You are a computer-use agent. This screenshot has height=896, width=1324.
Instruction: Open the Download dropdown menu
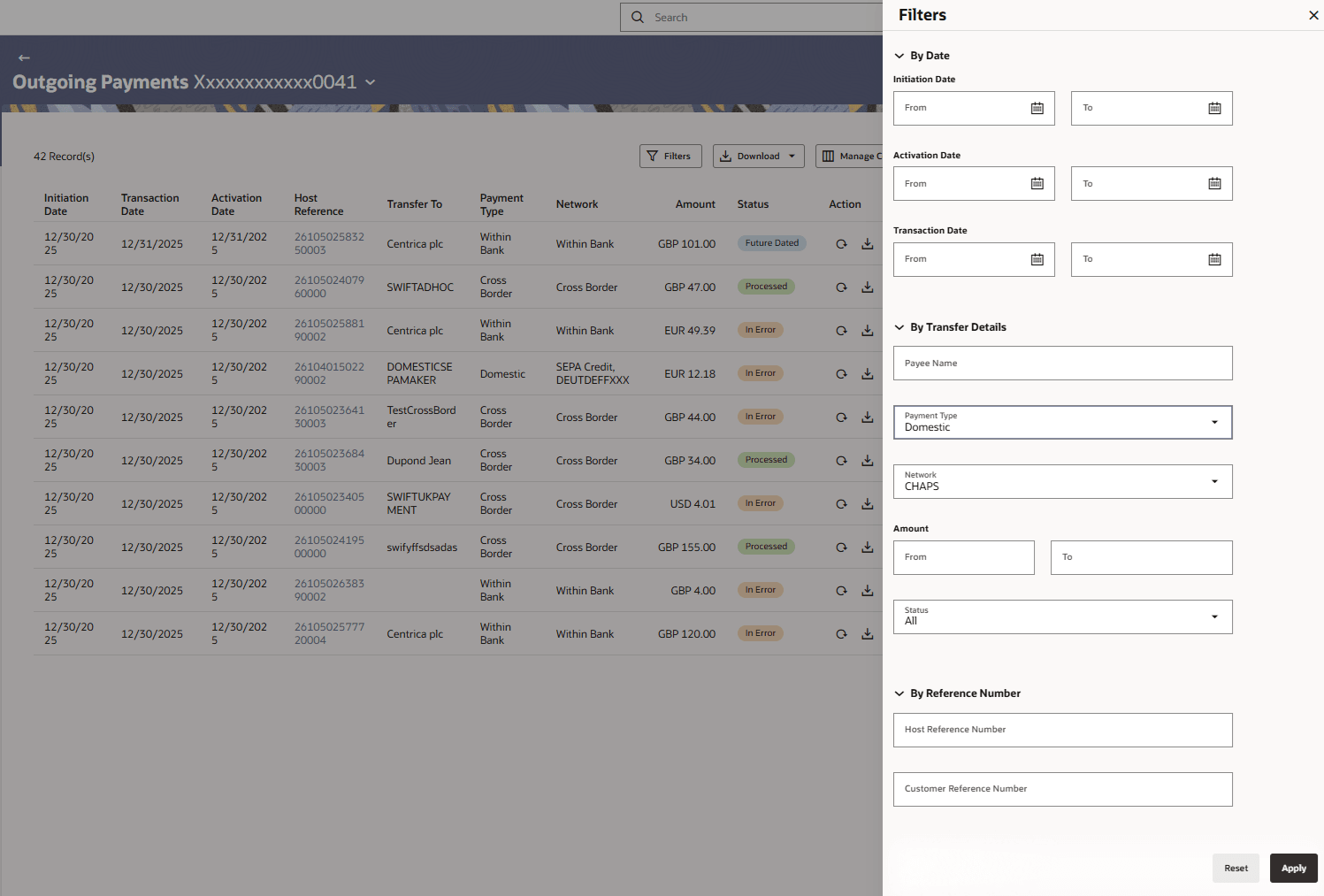coord(759,157)
